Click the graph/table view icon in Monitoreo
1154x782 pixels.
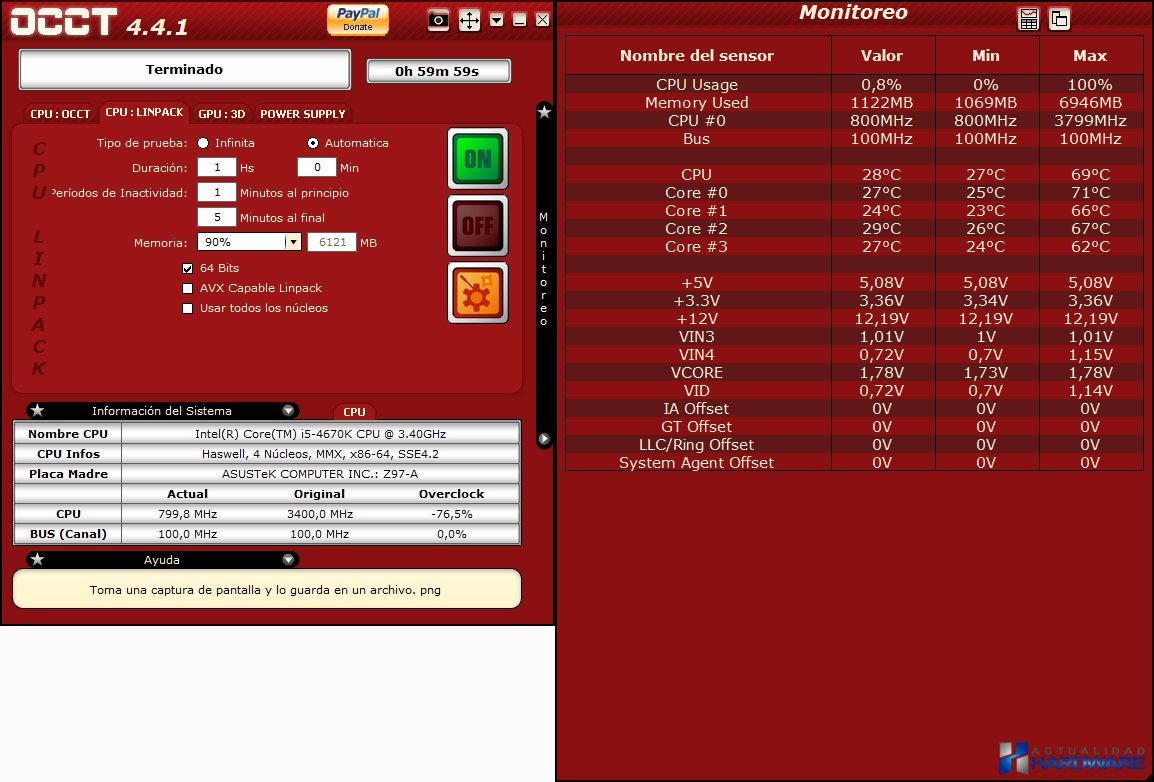click(1028, 18)
